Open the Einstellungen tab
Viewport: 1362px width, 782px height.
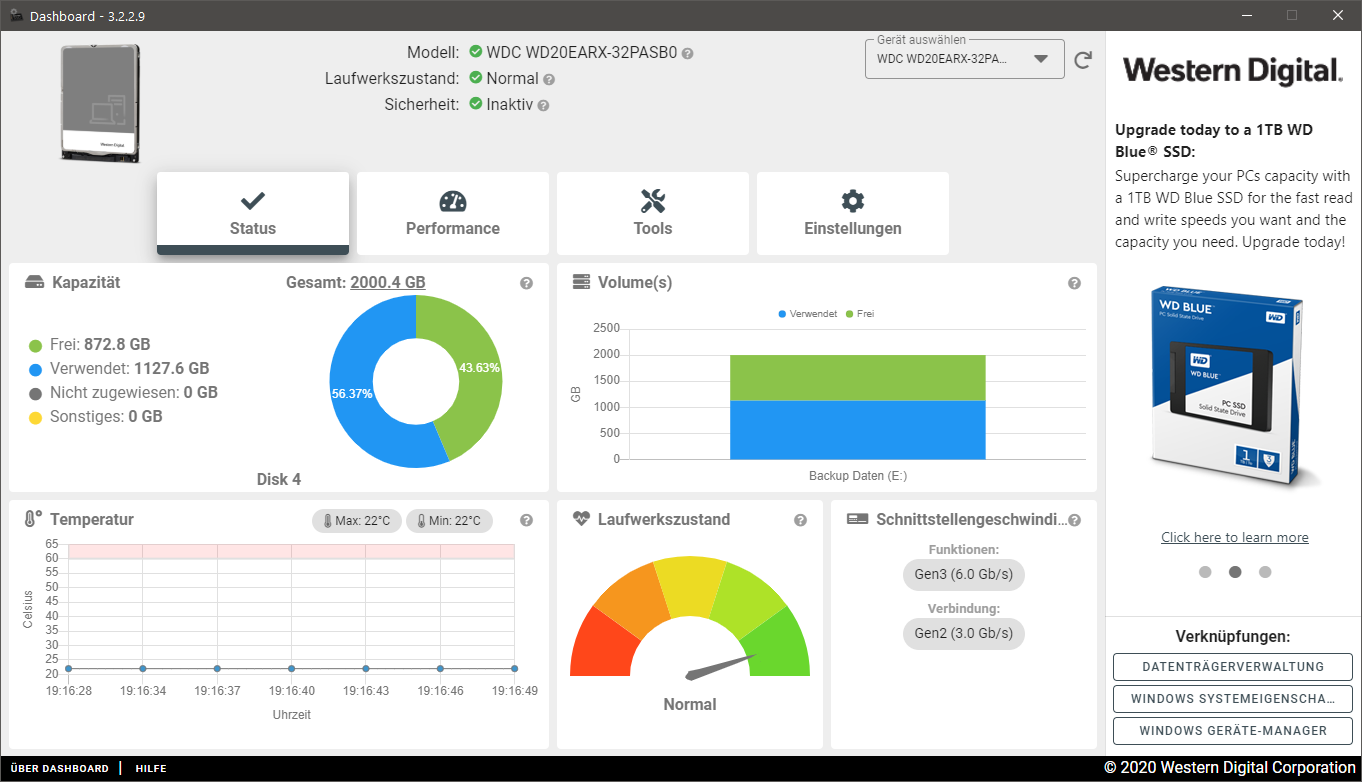(853, 213)
